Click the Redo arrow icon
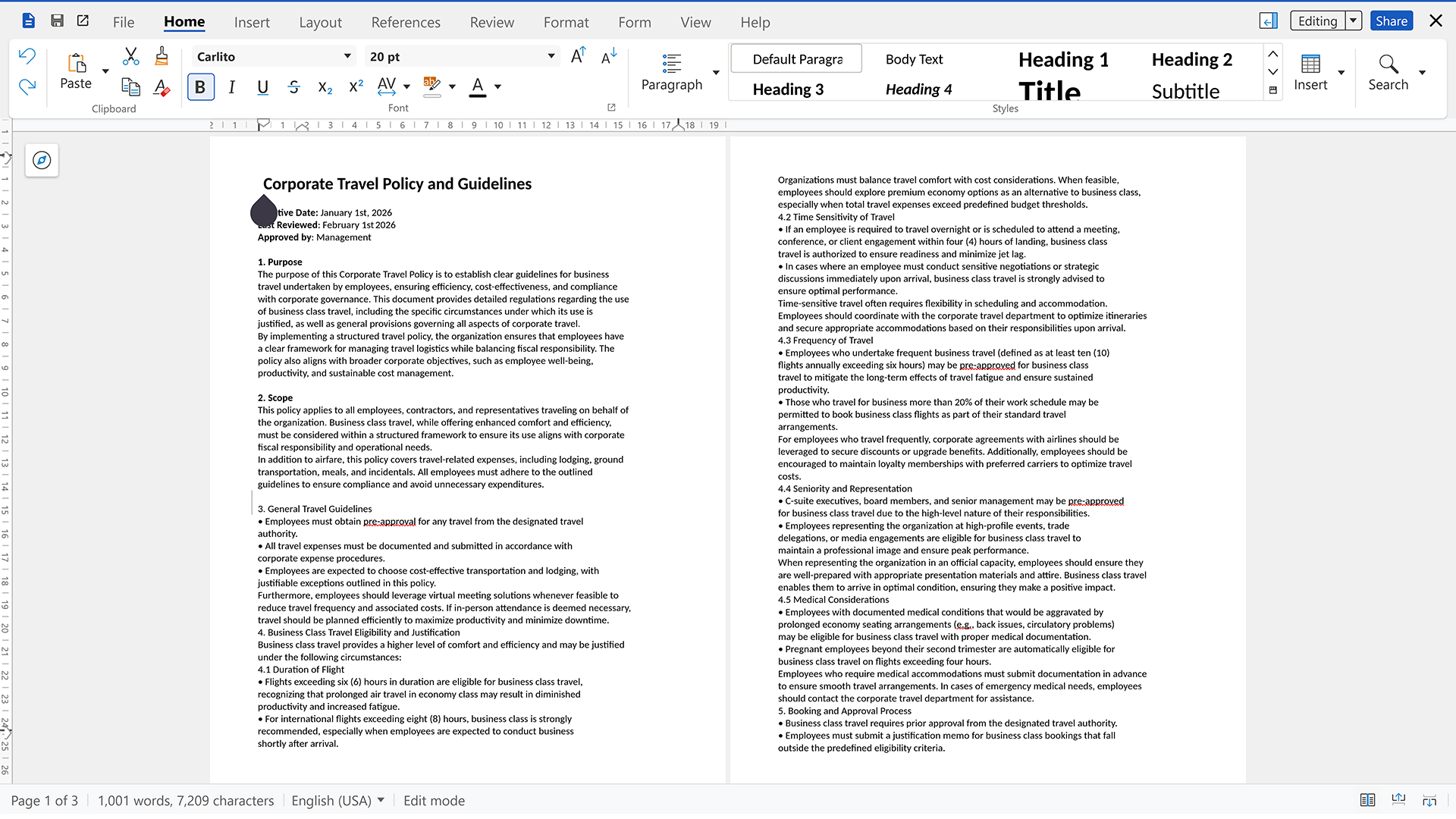Screen dimensions: 1456x819 coord(27,86)
